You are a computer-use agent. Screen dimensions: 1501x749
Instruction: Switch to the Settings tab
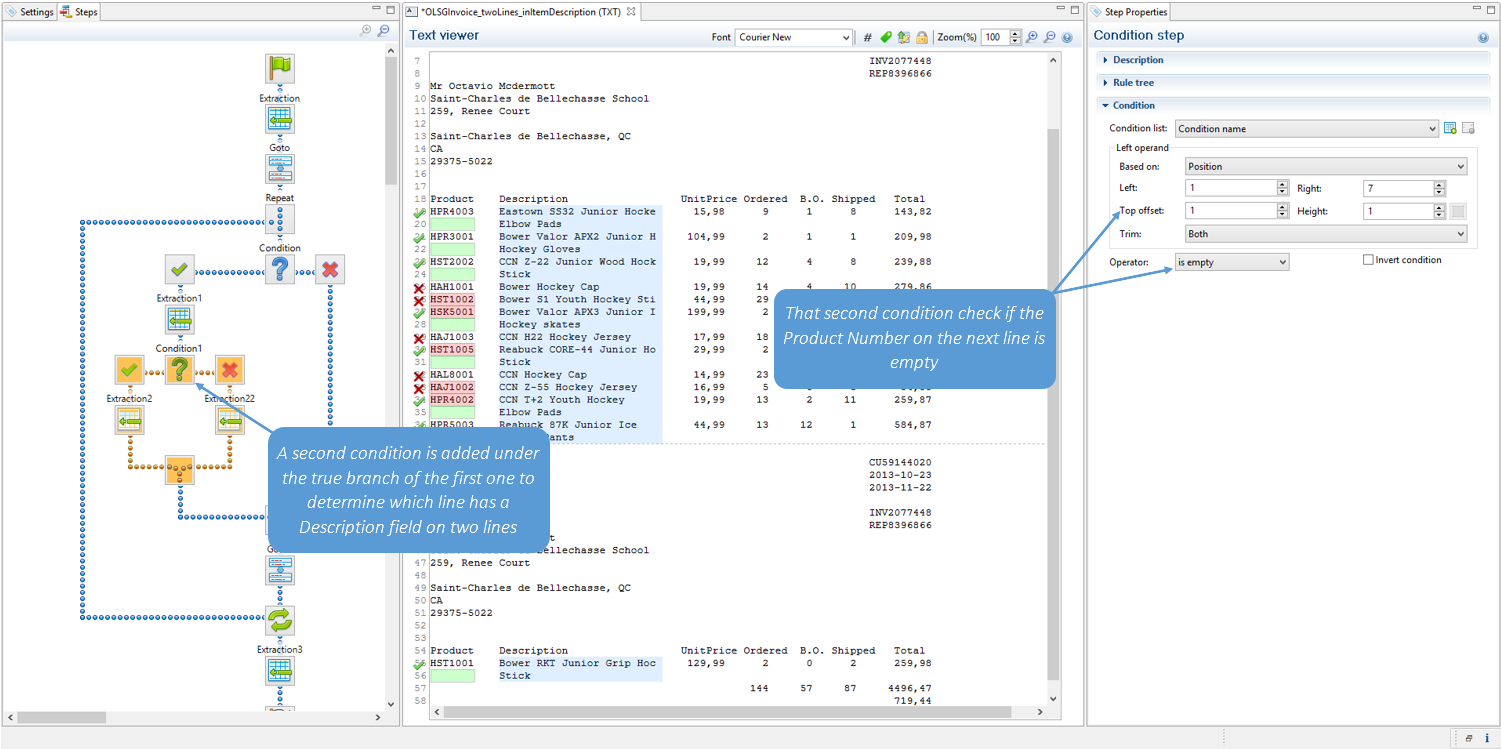[x=30, y=12]
